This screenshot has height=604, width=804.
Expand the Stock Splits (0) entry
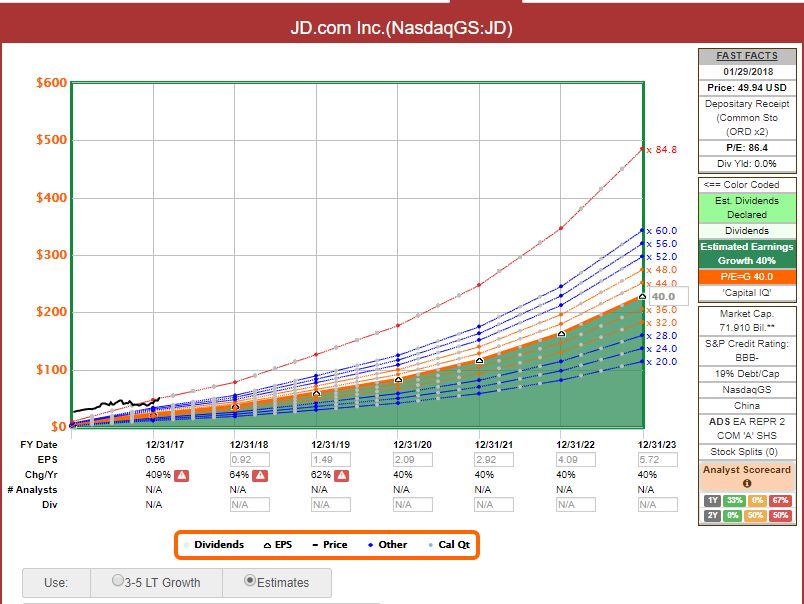pyautogui.click(x=747, y=450)
